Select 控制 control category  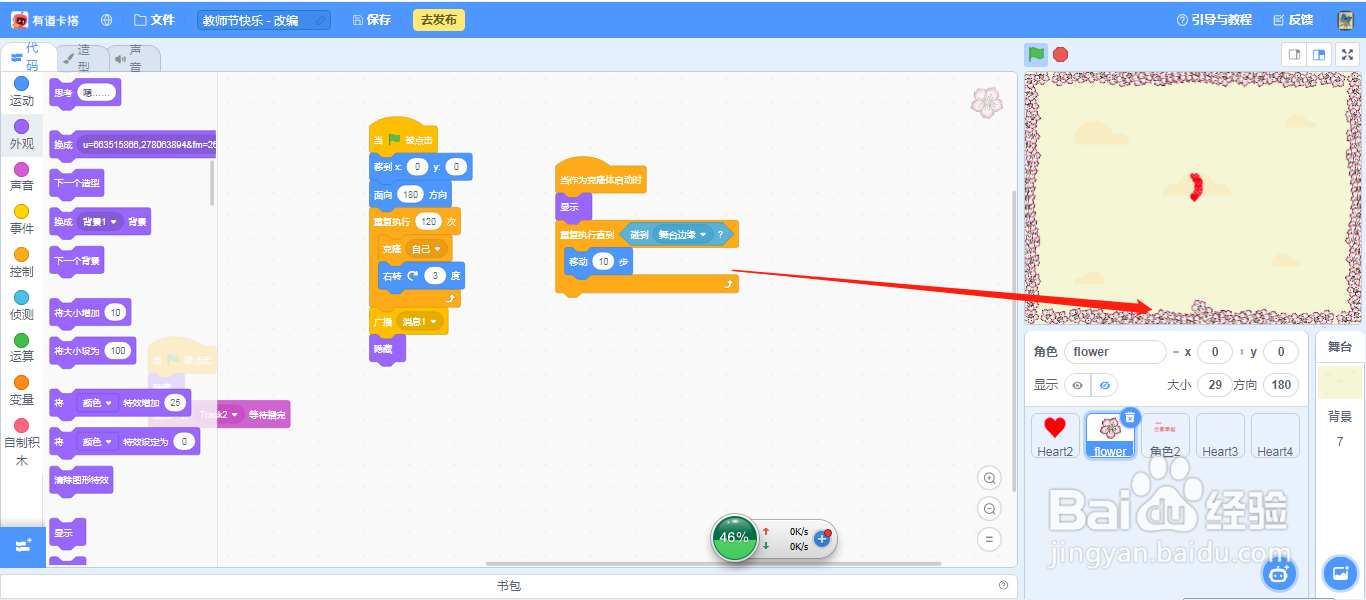click(22, 263)
